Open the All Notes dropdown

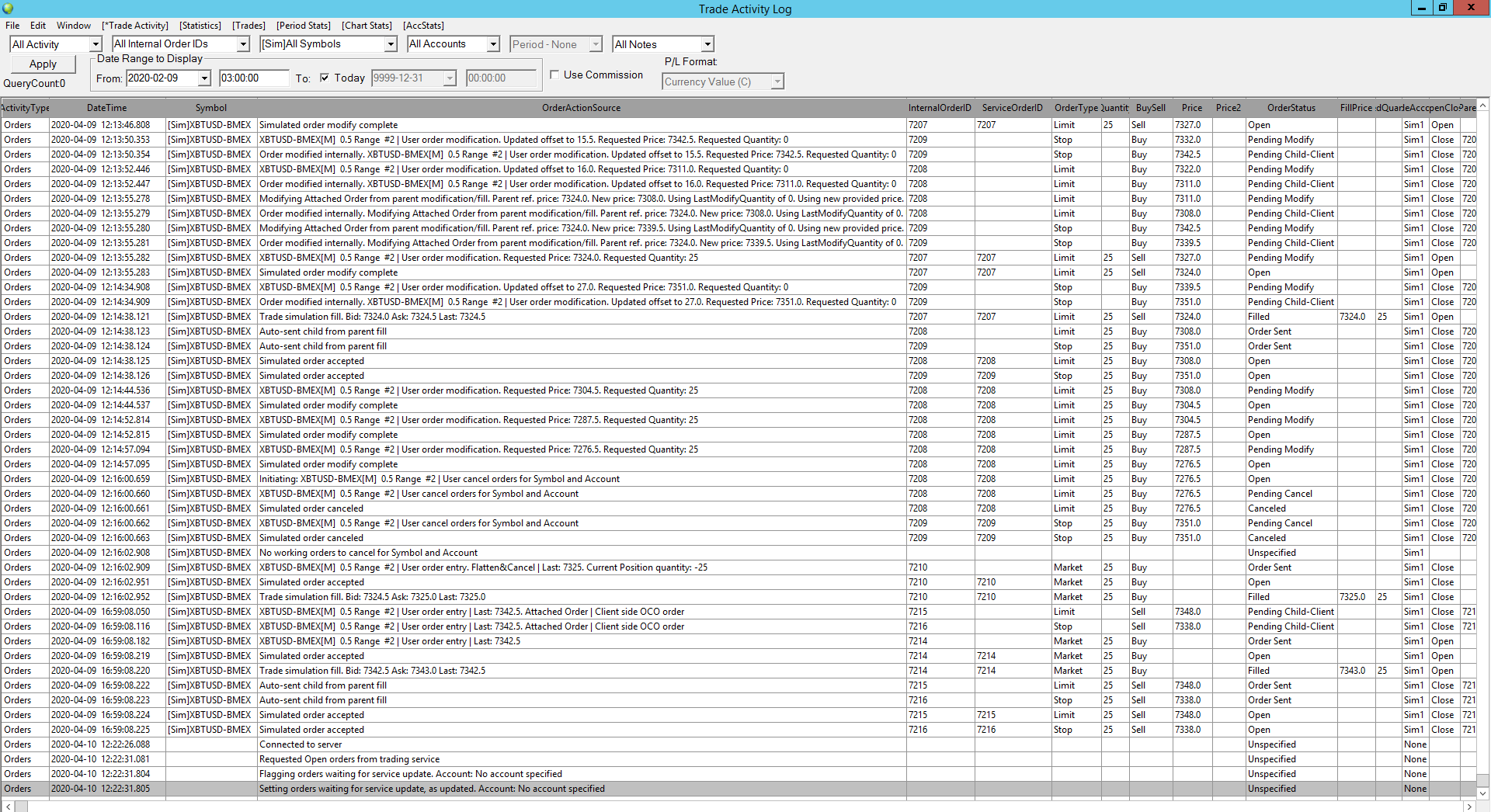707,44
